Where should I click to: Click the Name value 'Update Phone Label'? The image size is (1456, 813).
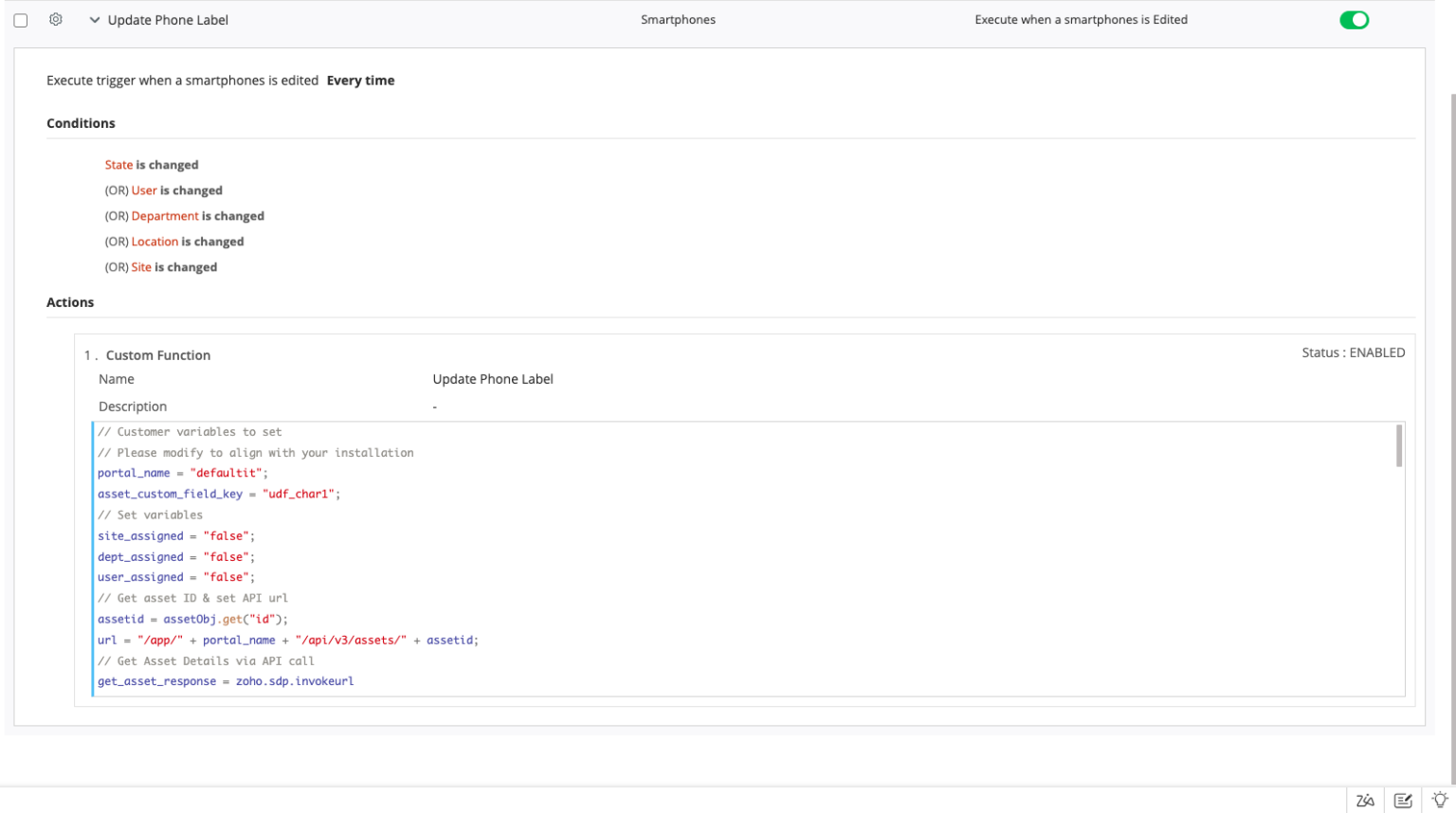click(493, 379)
